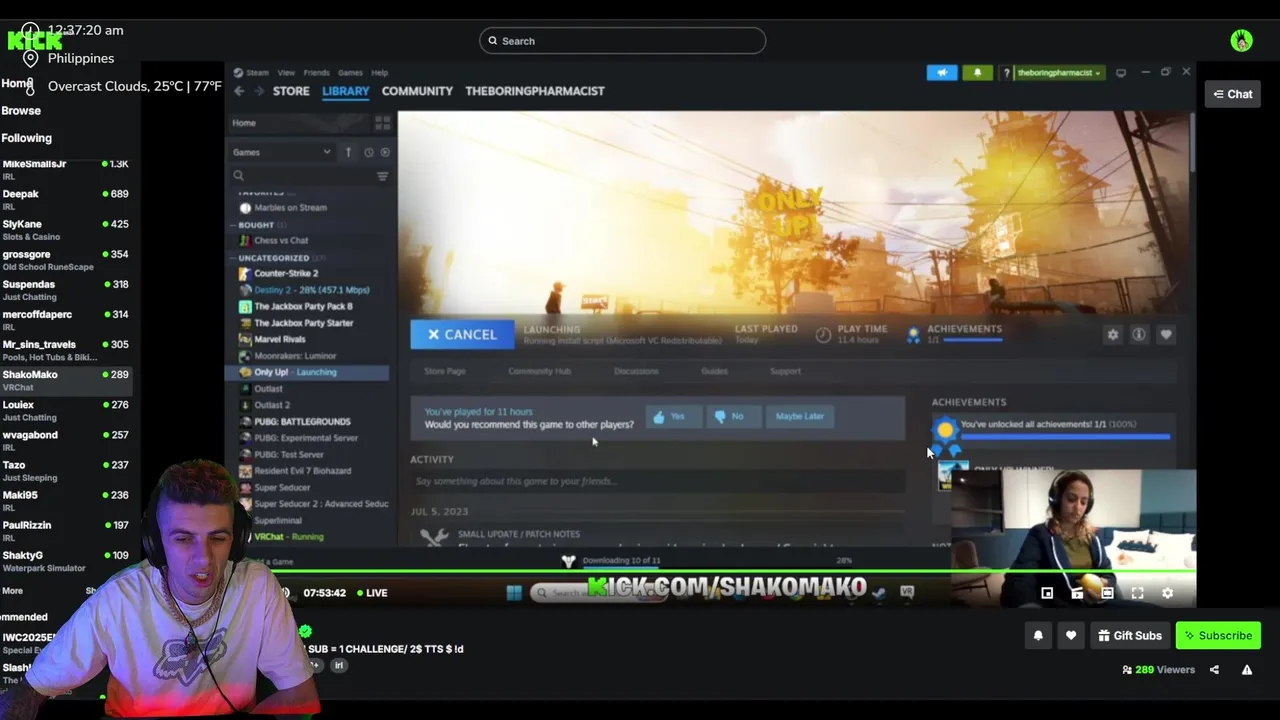The height and width of the screenshot is (720, 1280).
Task: Open the Friends menu in Steam
Action: pos(316,73)
